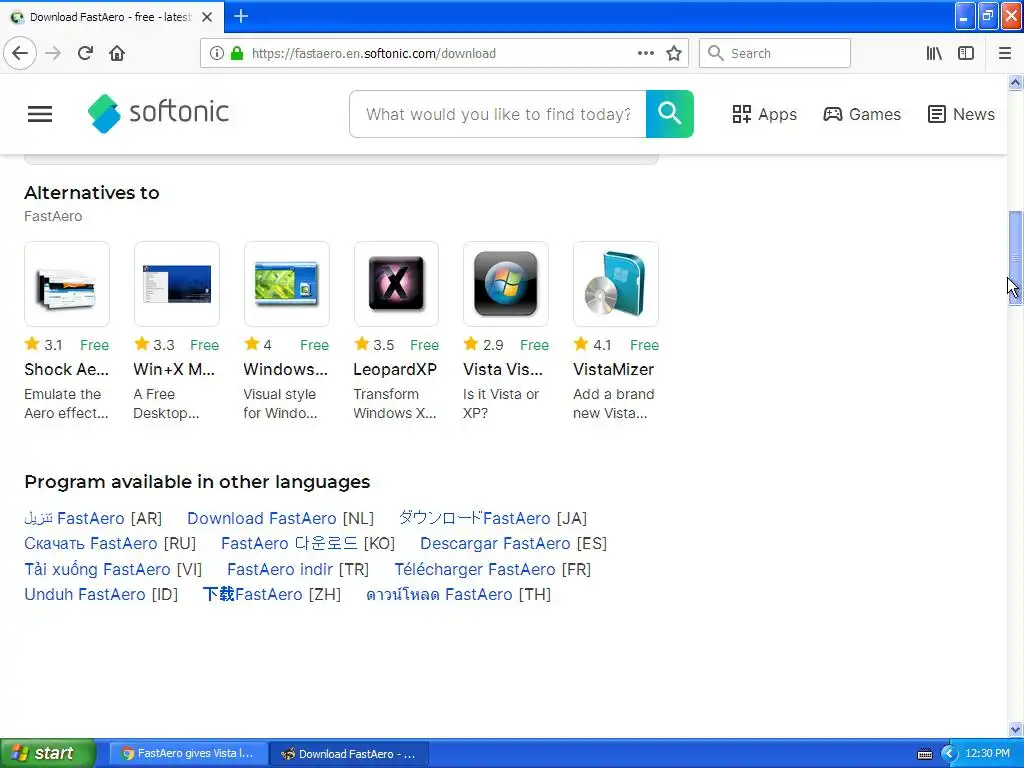The image size is (1024, 768).
Task: Switch to Download FastAero taskbar window
Action: pos(349,754)
